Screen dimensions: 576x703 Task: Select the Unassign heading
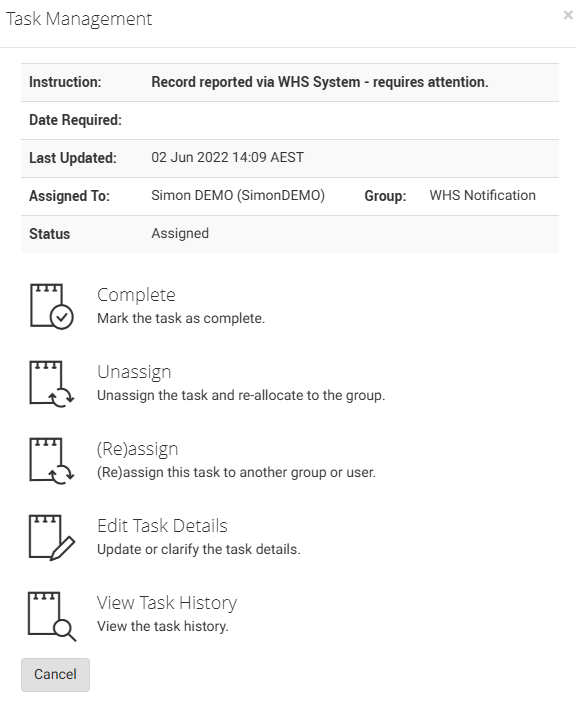[134, 372]
